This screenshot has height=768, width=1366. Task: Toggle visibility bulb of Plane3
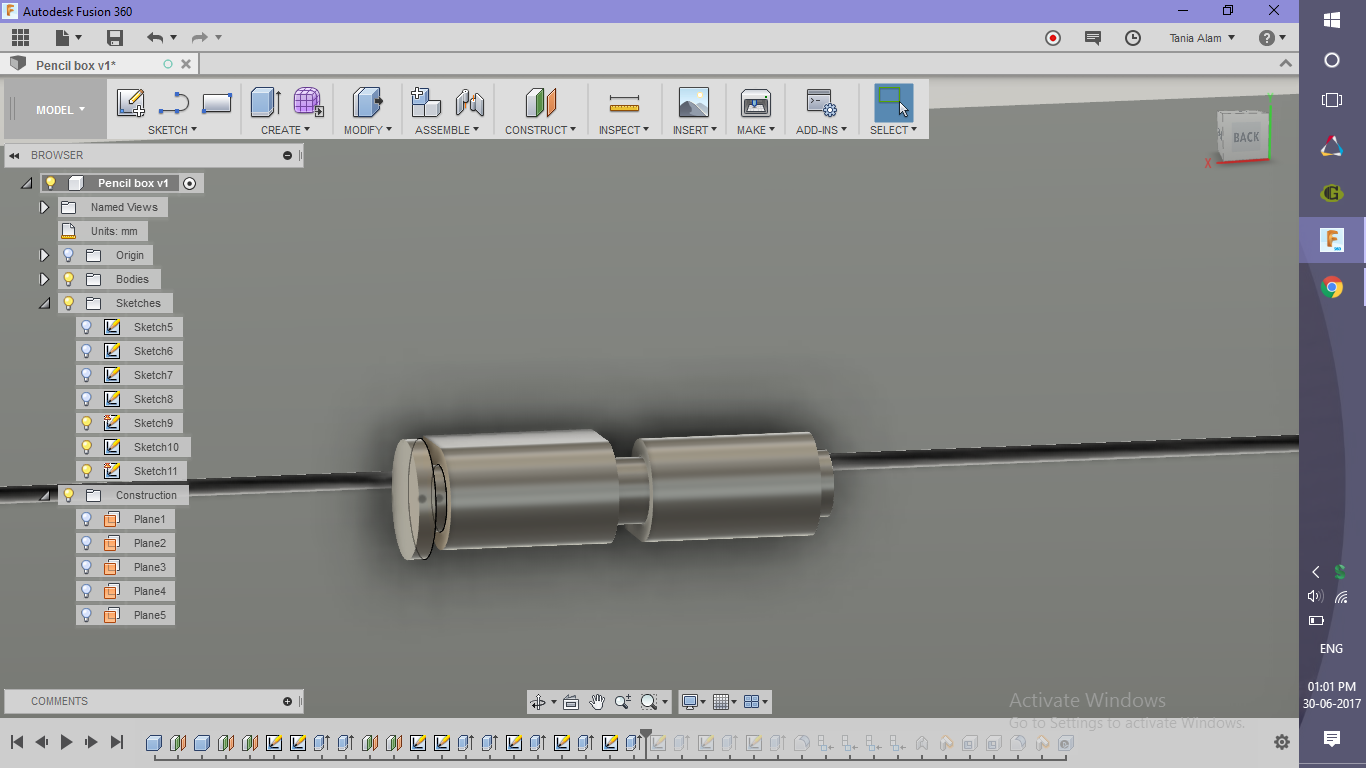(87, 567)
